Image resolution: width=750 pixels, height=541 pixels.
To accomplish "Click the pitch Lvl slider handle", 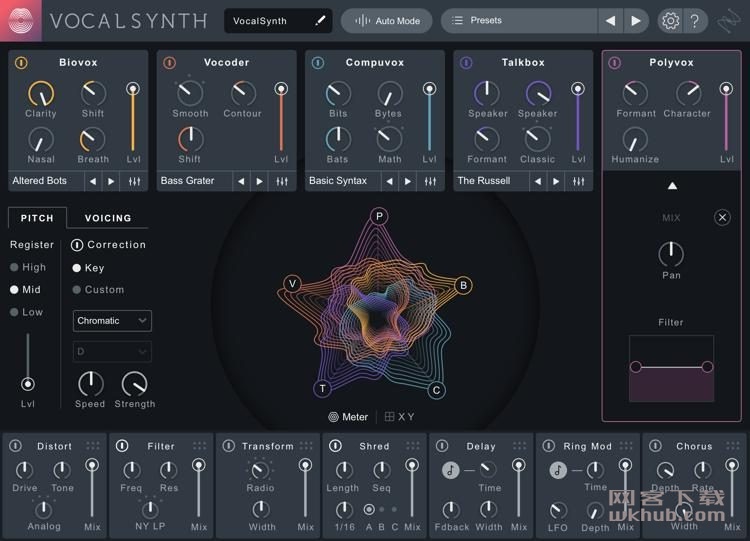I will point(28,384).
